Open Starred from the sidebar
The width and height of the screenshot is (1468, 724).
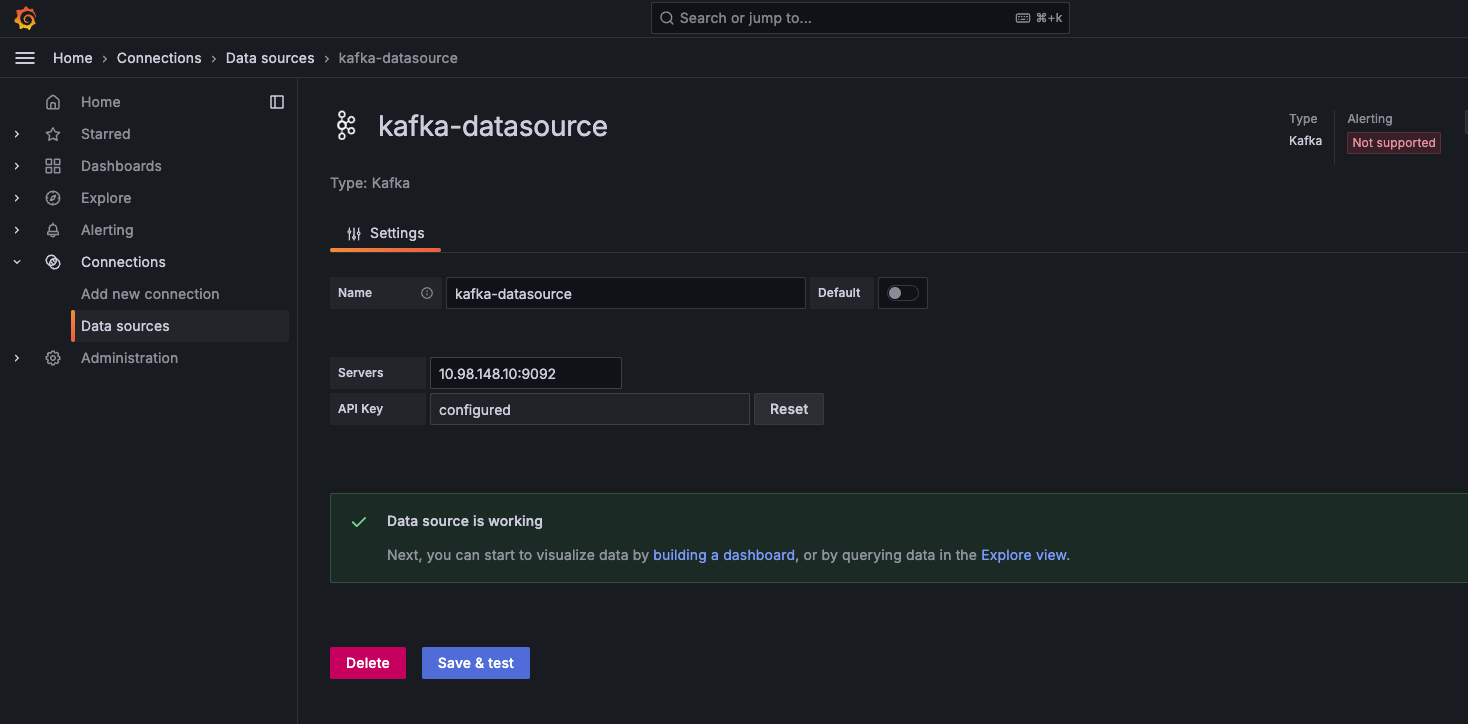pos(105,134)
